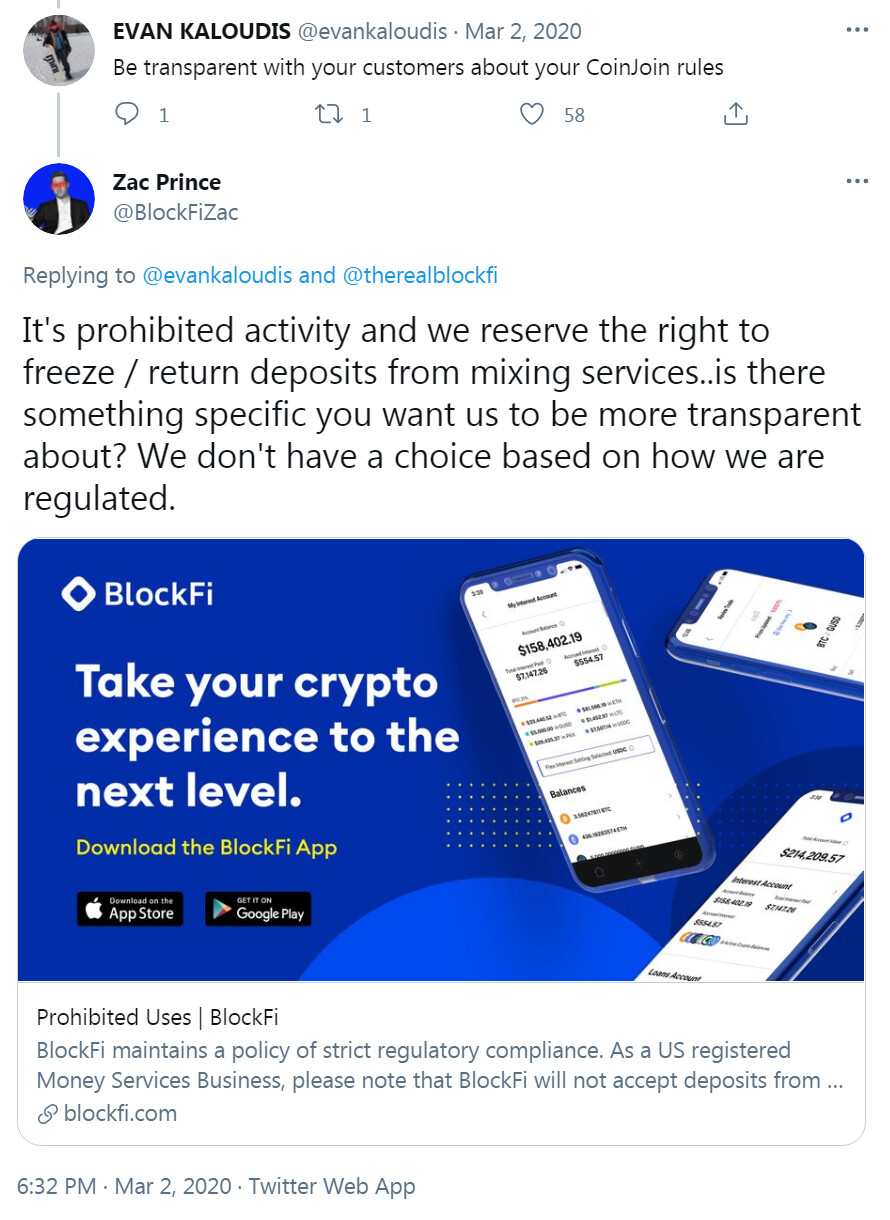890x1220 pixels.
Task: Click the Google Play download badge
Action: tap(258, 908)
